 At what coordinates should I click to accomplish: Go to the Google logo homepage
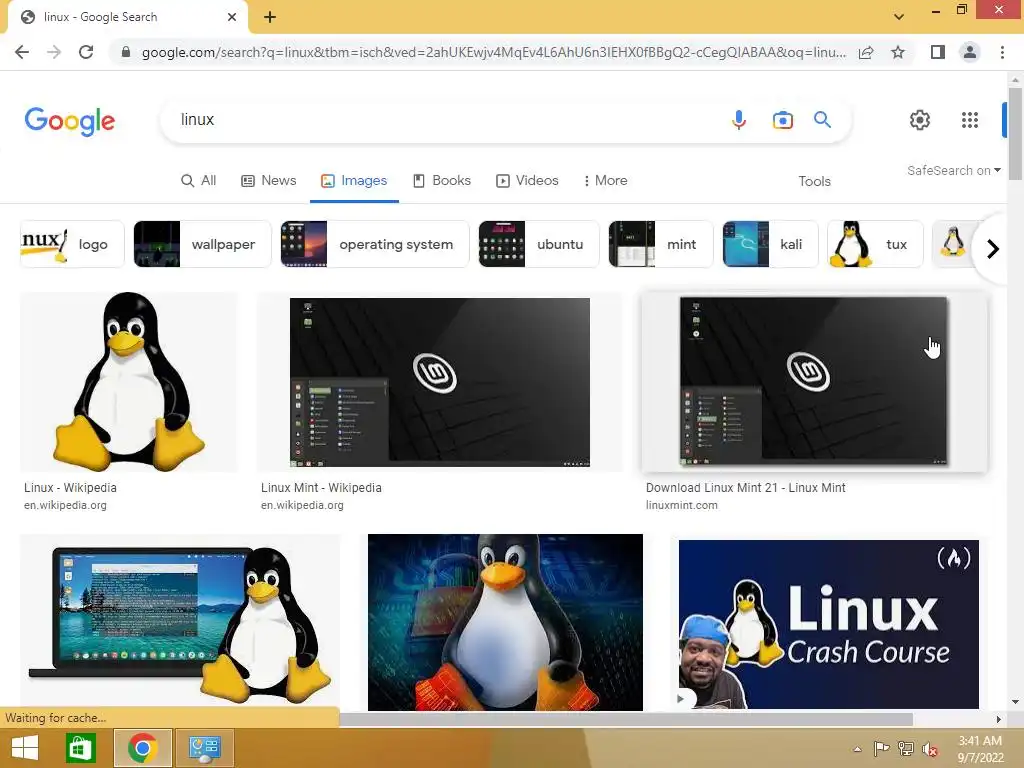70,121
